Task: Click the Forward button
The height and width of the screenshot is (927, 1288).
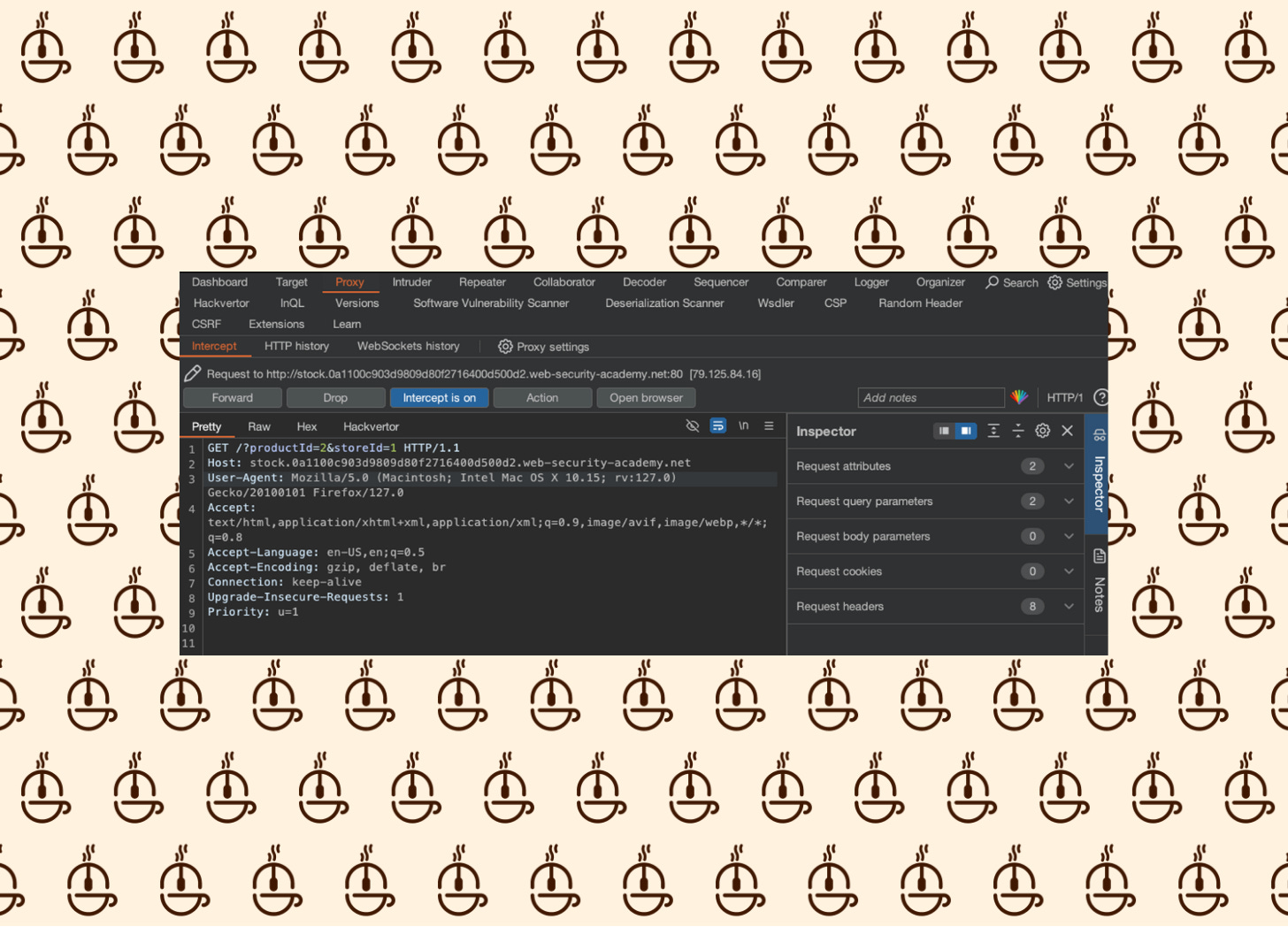Action: click(233, 398)
